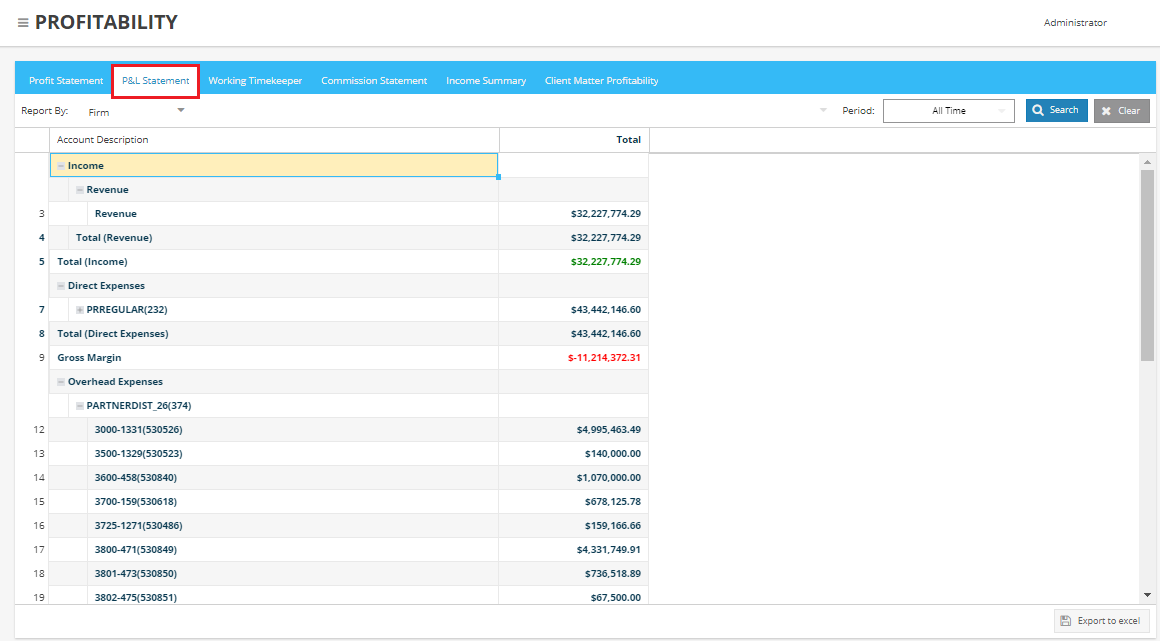Collapse the Overhead Expenses section
Image resolution: width=1160 pixels, height=641 pixels.
pyautogui.click(x=62, y=382)
